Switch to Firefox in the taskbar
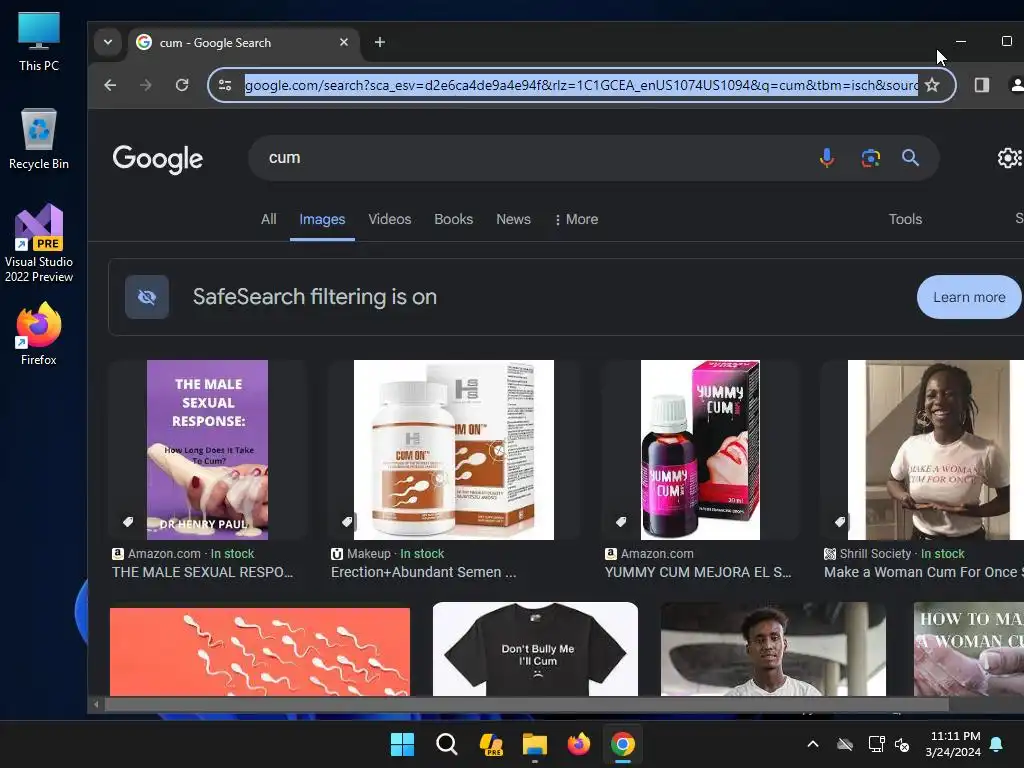The width and height of the screenshot is (1024, 768). point(579,744)
